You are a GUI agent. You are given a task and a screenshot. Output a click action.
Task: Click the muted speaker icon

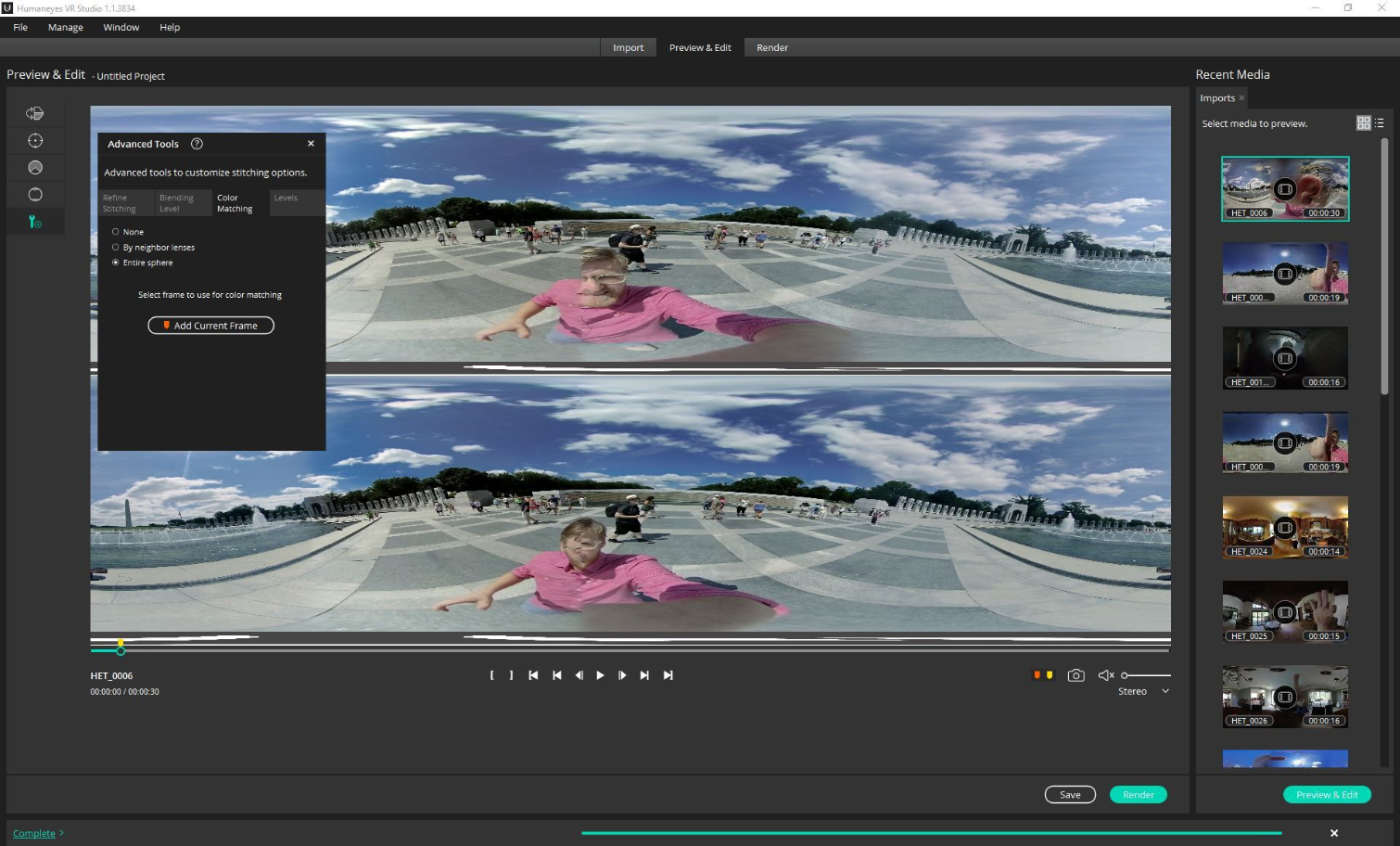[x=1105, y=675]
